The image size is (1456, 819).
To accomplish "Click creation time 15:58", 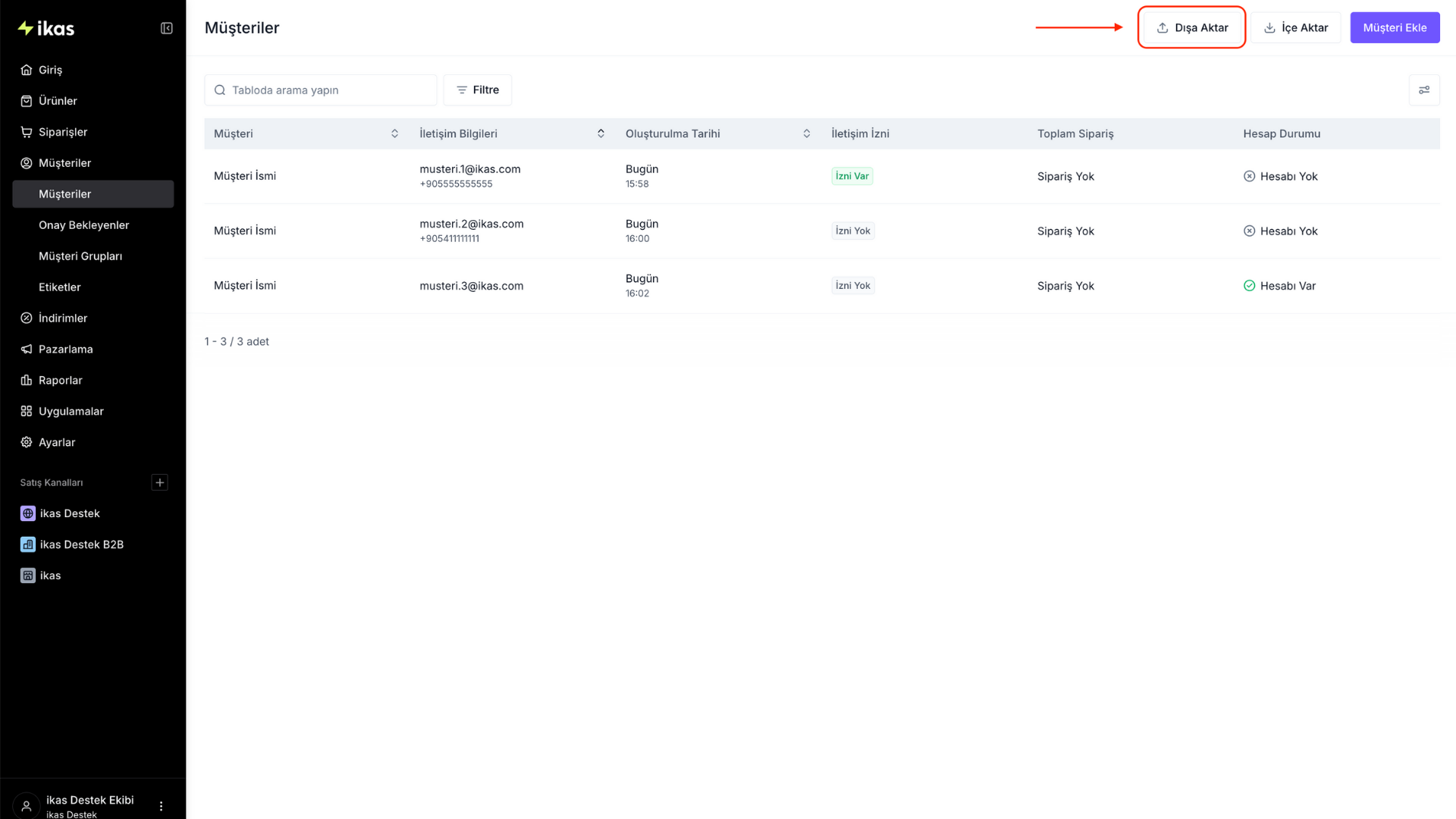I will (637, 184).
